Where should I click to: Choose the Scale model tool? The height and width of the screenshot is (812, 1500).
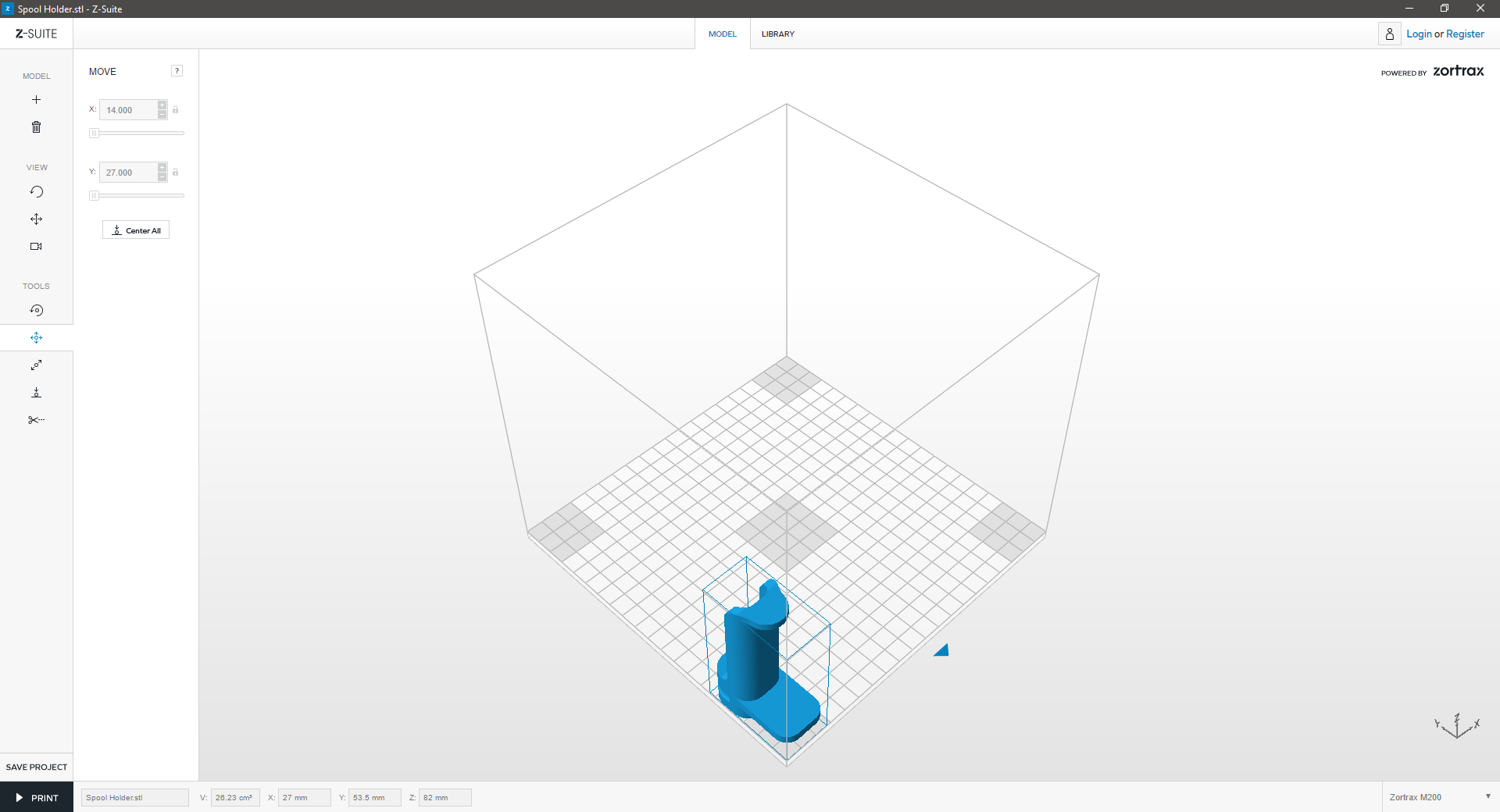click(36, 365)
